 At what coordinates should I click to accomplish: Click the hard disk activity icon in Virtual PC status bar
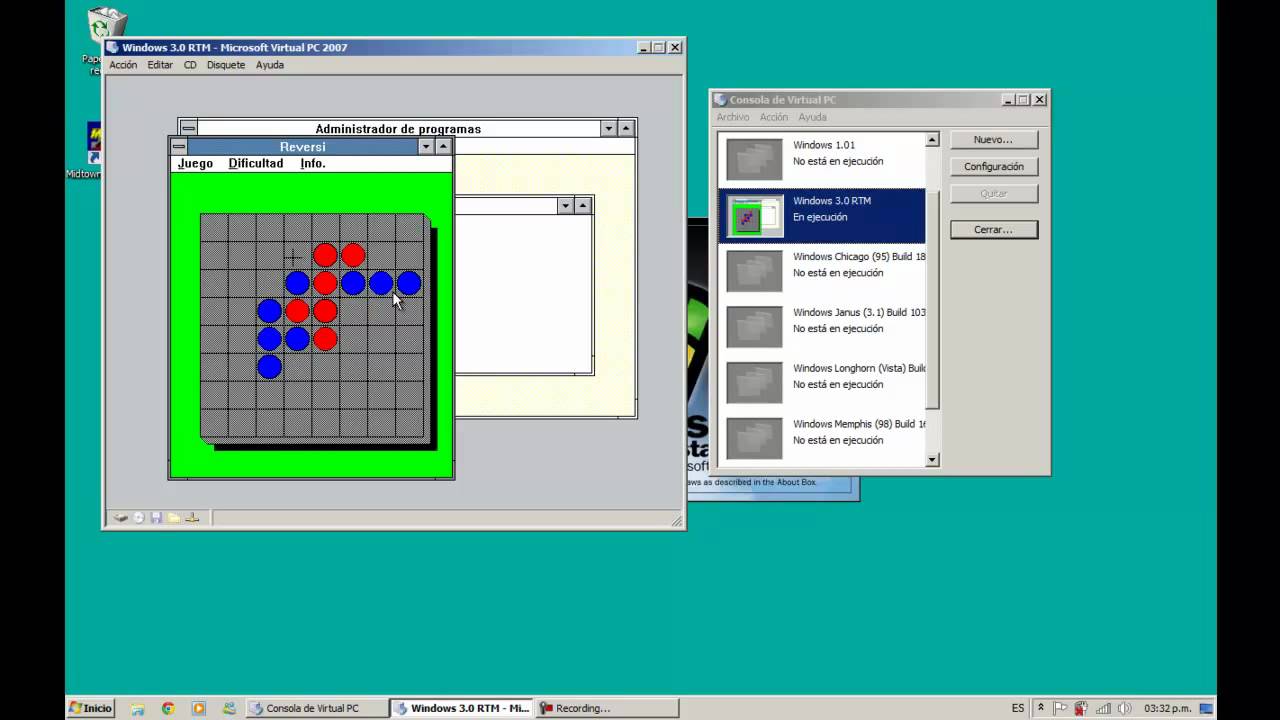pyautogui.click(x=121, y=517)
